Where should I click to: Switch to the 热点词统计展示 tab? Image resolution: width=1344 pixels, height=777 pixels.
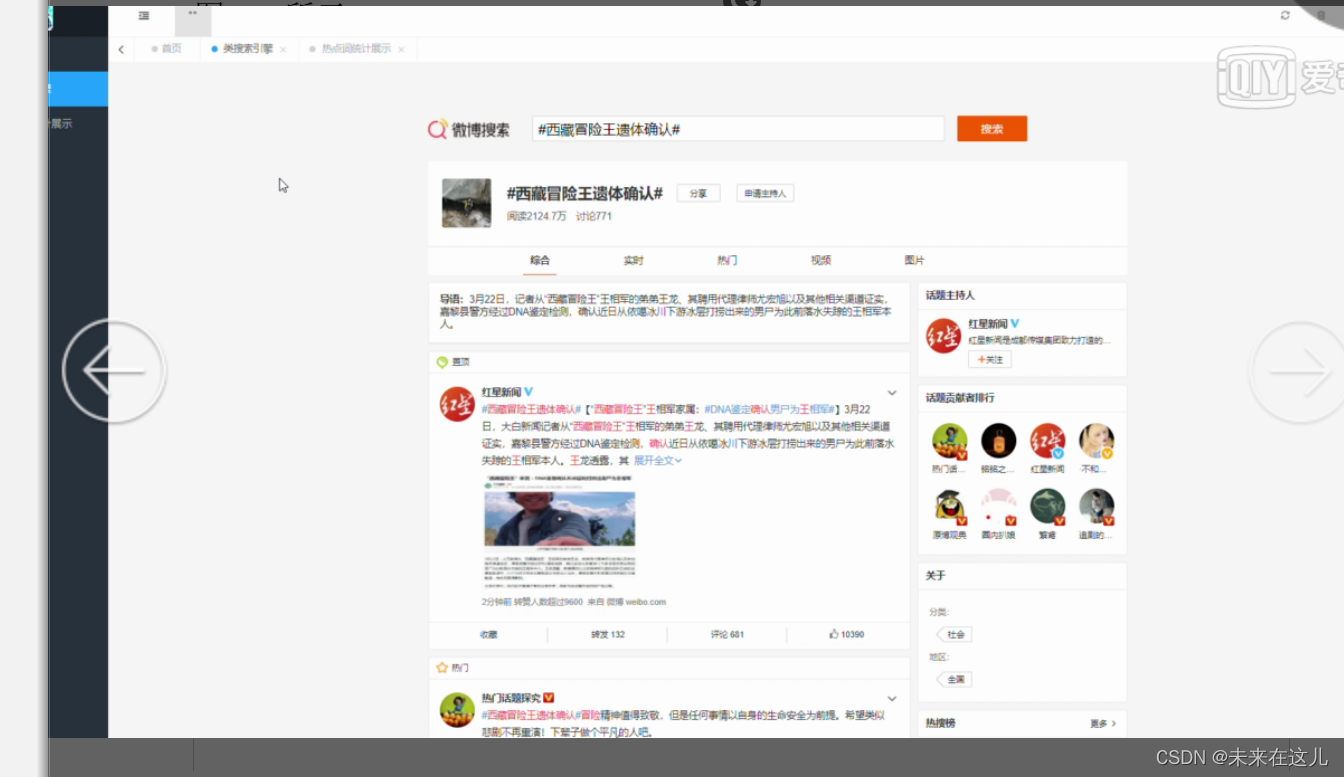pos(356,49)
